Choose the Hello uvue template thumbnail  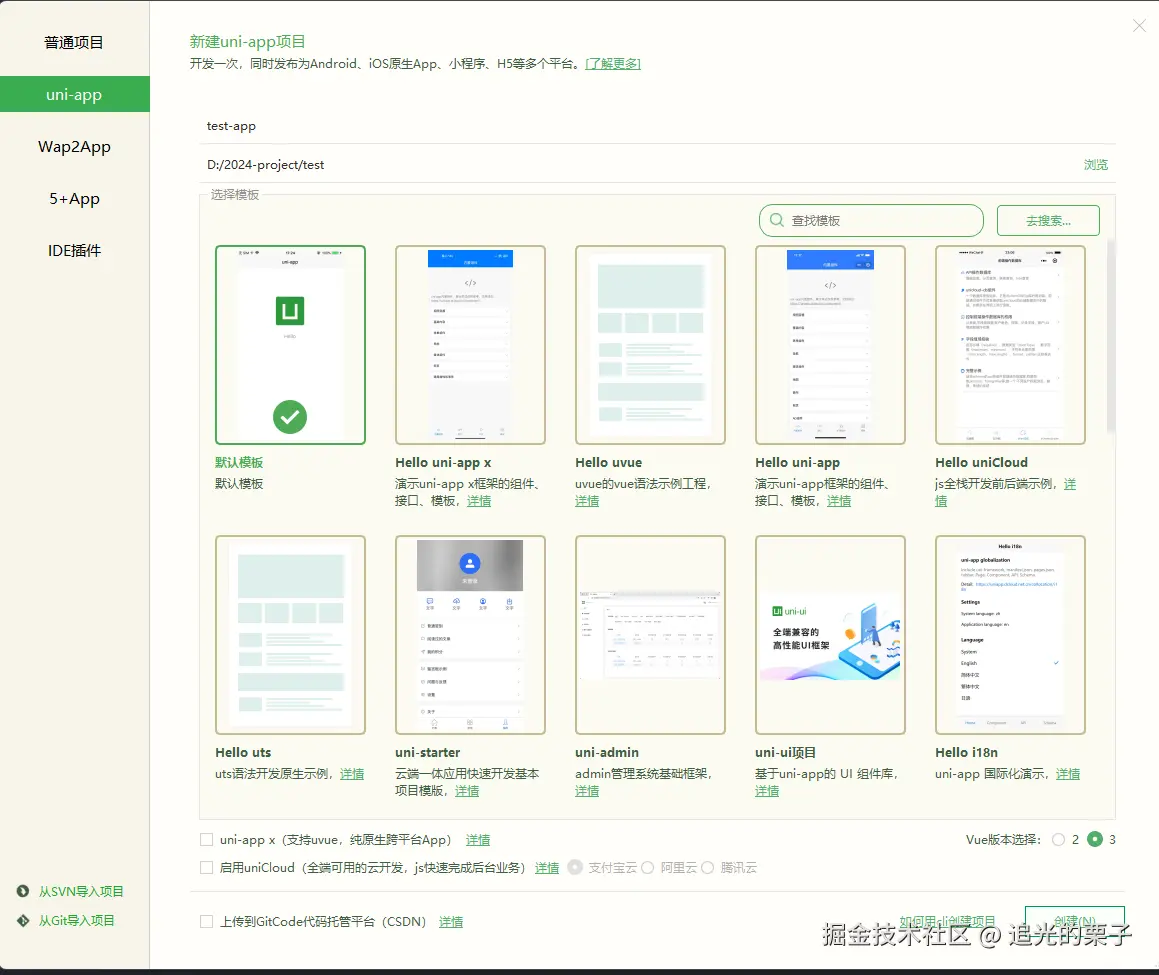pyautogui.click(x=650, y=345)
